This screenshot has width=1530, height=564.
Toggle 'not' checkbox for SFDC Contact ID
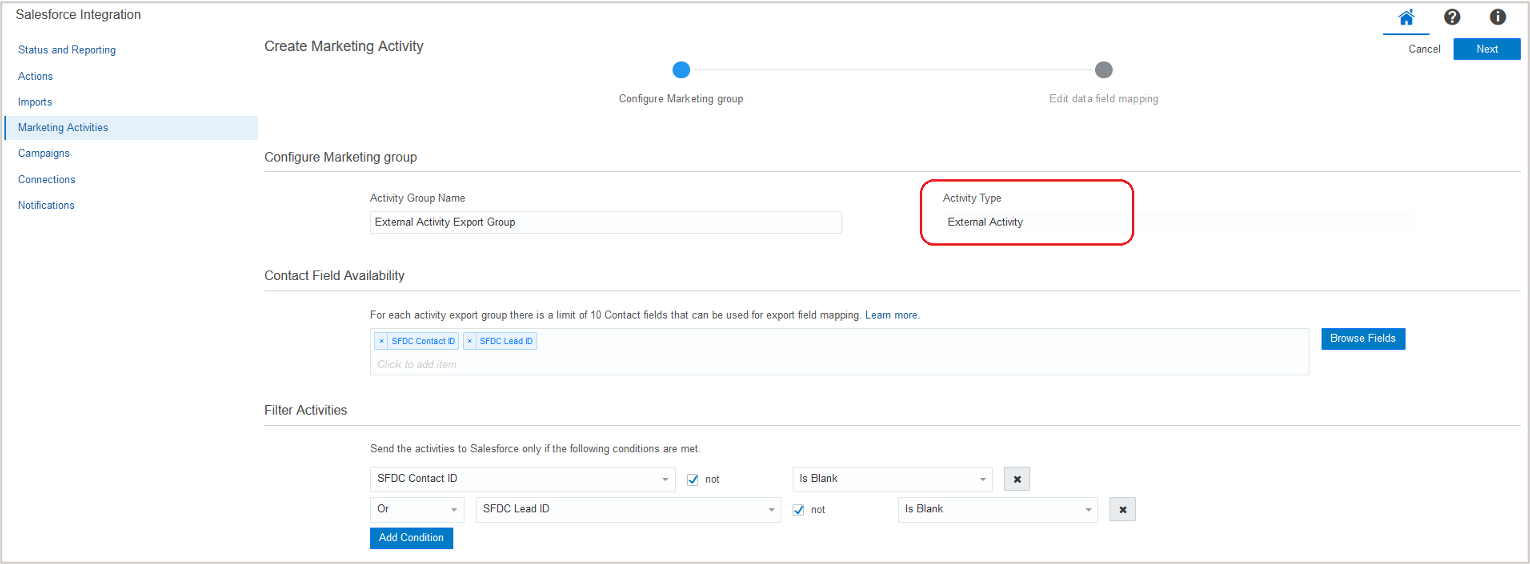coord(693,479)
